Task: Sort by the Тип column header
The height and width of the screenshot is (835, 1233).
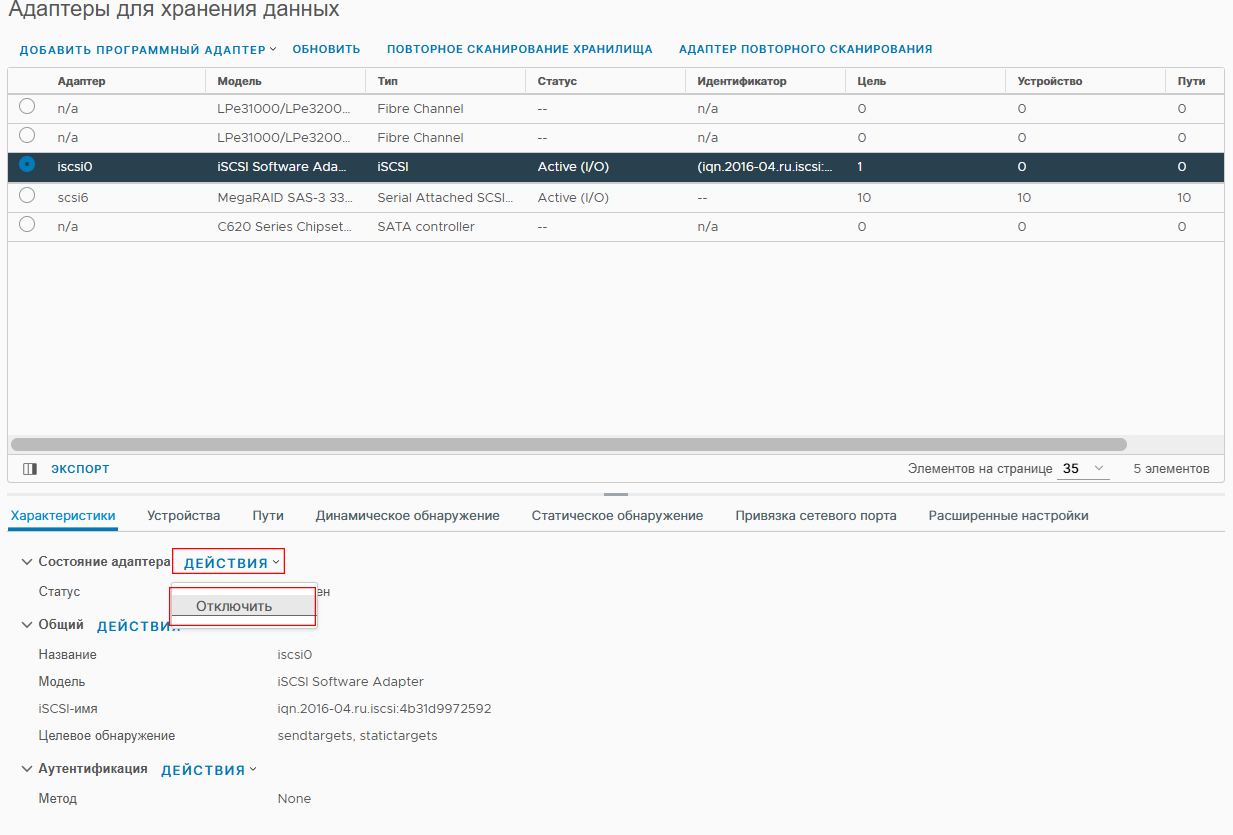Action: click(387, 81)
